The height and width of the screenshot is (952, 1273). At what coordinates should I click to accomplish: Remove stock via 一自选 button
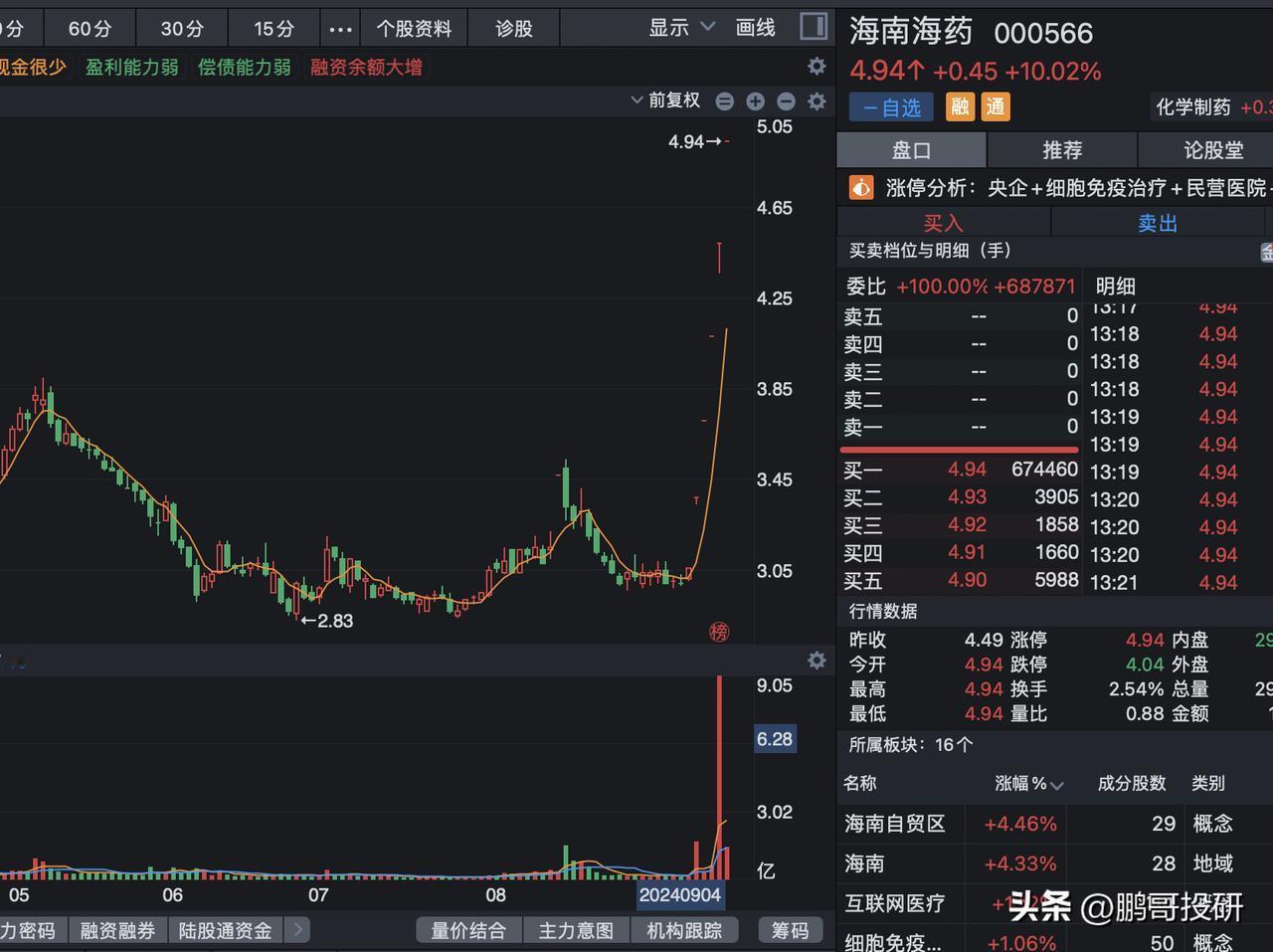point(892,107)
